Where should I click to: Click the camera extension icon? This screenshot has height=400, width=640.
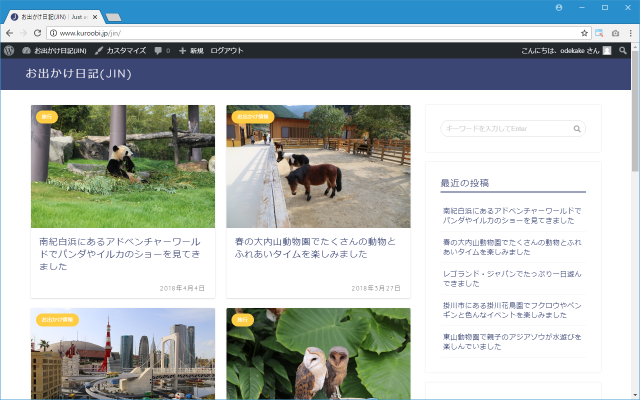click(x=616, y=33)
